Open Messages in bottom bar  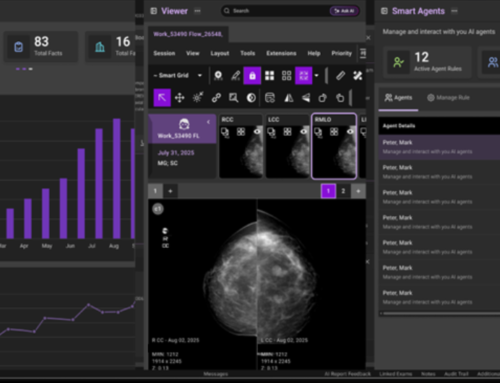(216, 374)
